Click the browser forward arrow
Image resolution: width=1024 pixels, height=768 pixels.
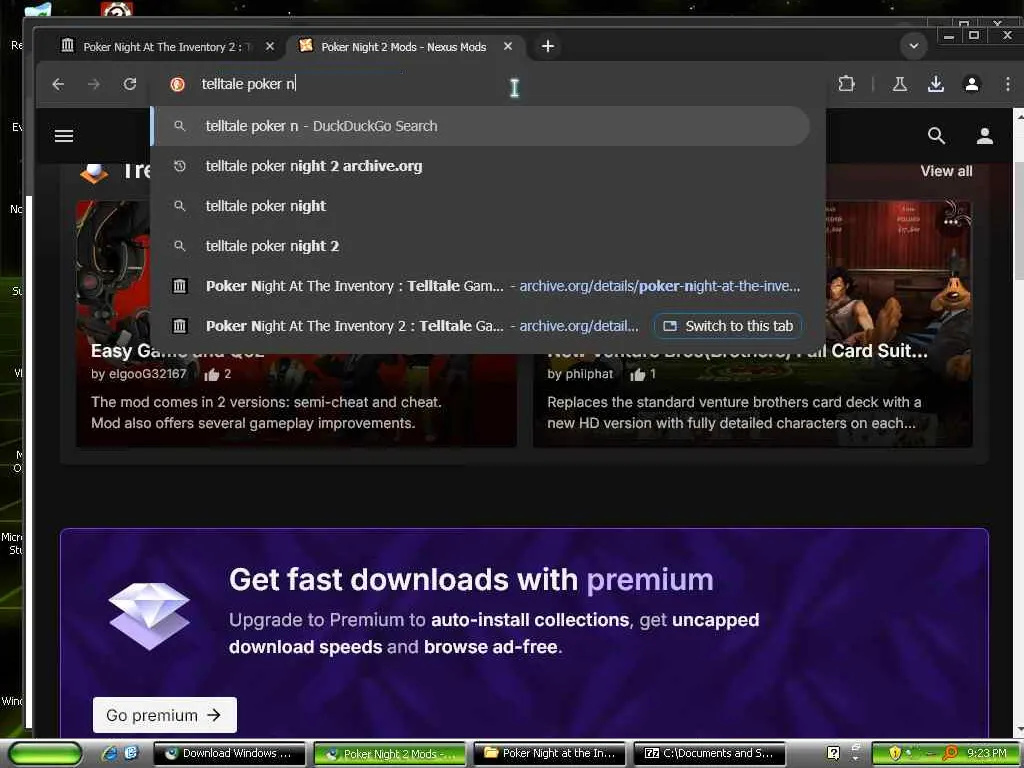(94, 84)
